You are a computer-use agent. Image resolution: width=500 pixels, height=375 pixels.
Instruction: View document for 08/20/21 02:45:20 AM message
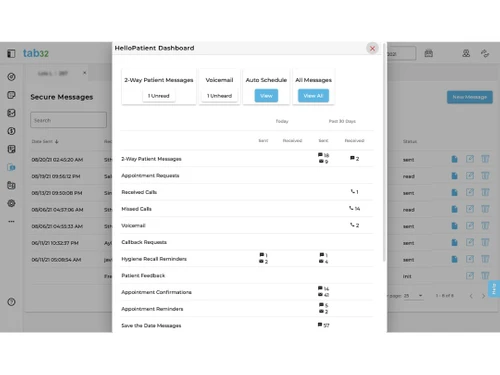454,159
